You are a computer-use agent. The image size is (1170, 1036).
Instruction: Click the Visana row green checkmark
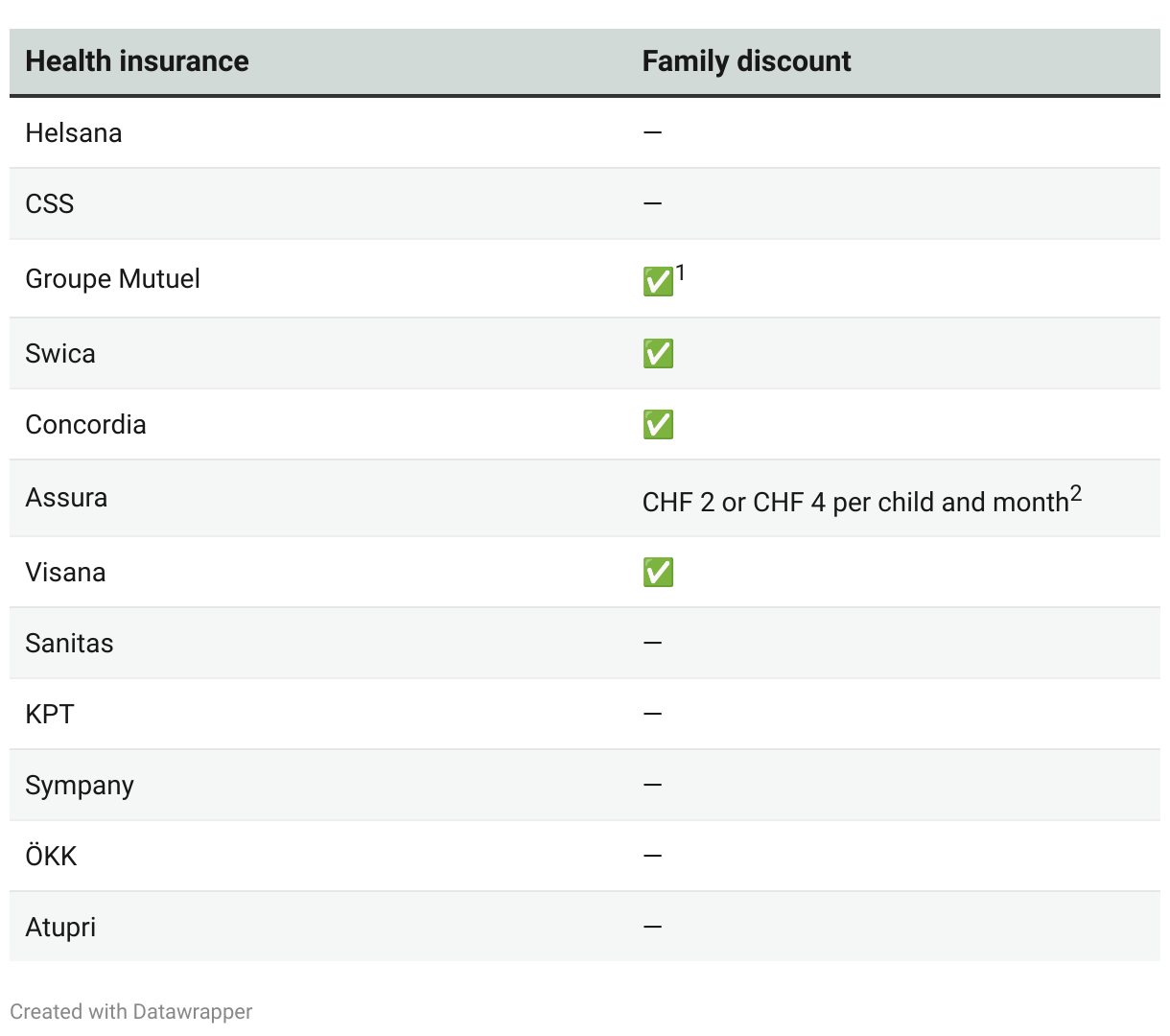(658, 573)
